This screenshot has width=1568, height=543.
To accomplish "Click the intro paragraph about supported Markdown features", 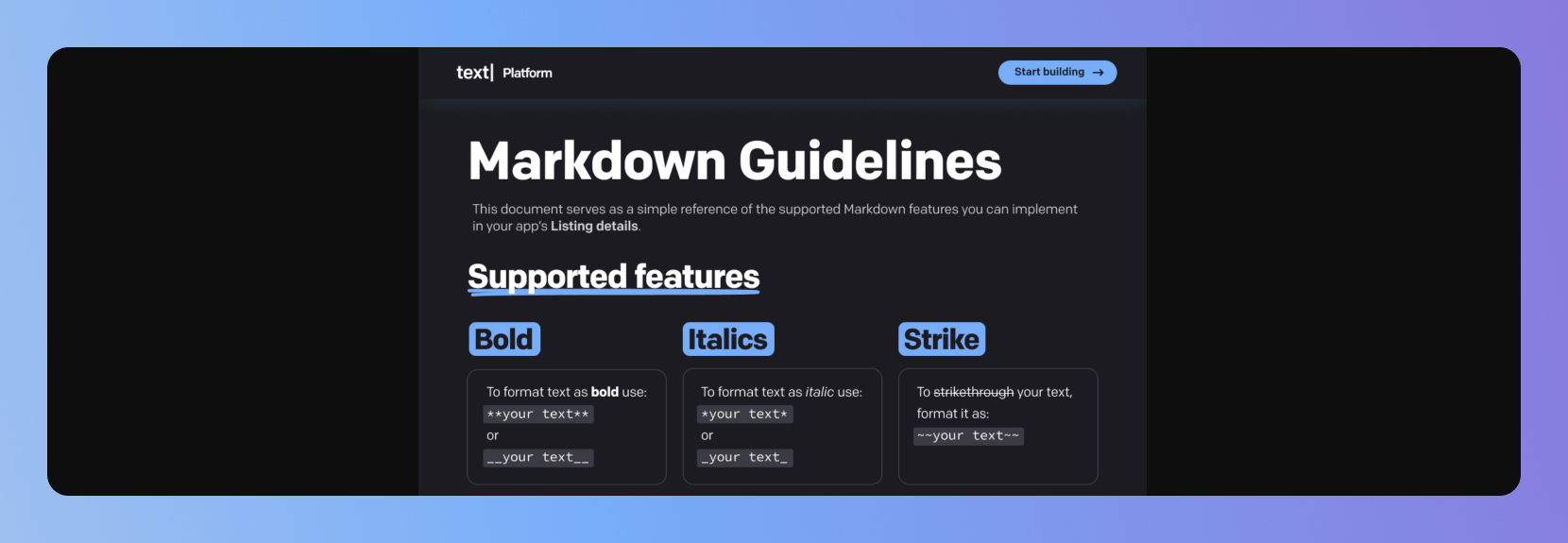I will click(775, 210).
